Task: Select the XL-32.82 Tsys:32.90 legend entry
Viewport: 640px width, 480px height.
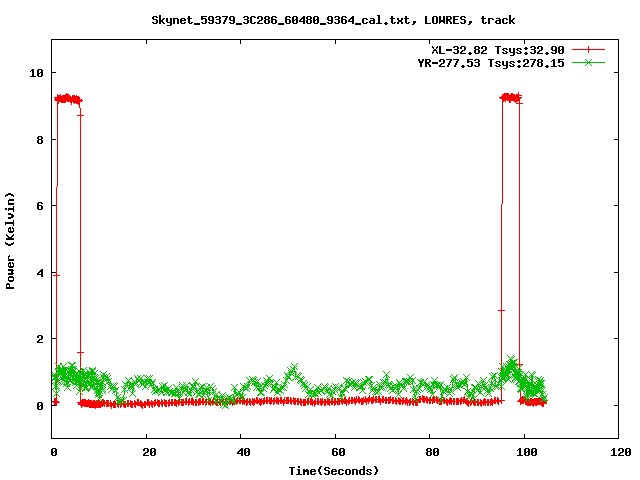Action: pos(498,50)
